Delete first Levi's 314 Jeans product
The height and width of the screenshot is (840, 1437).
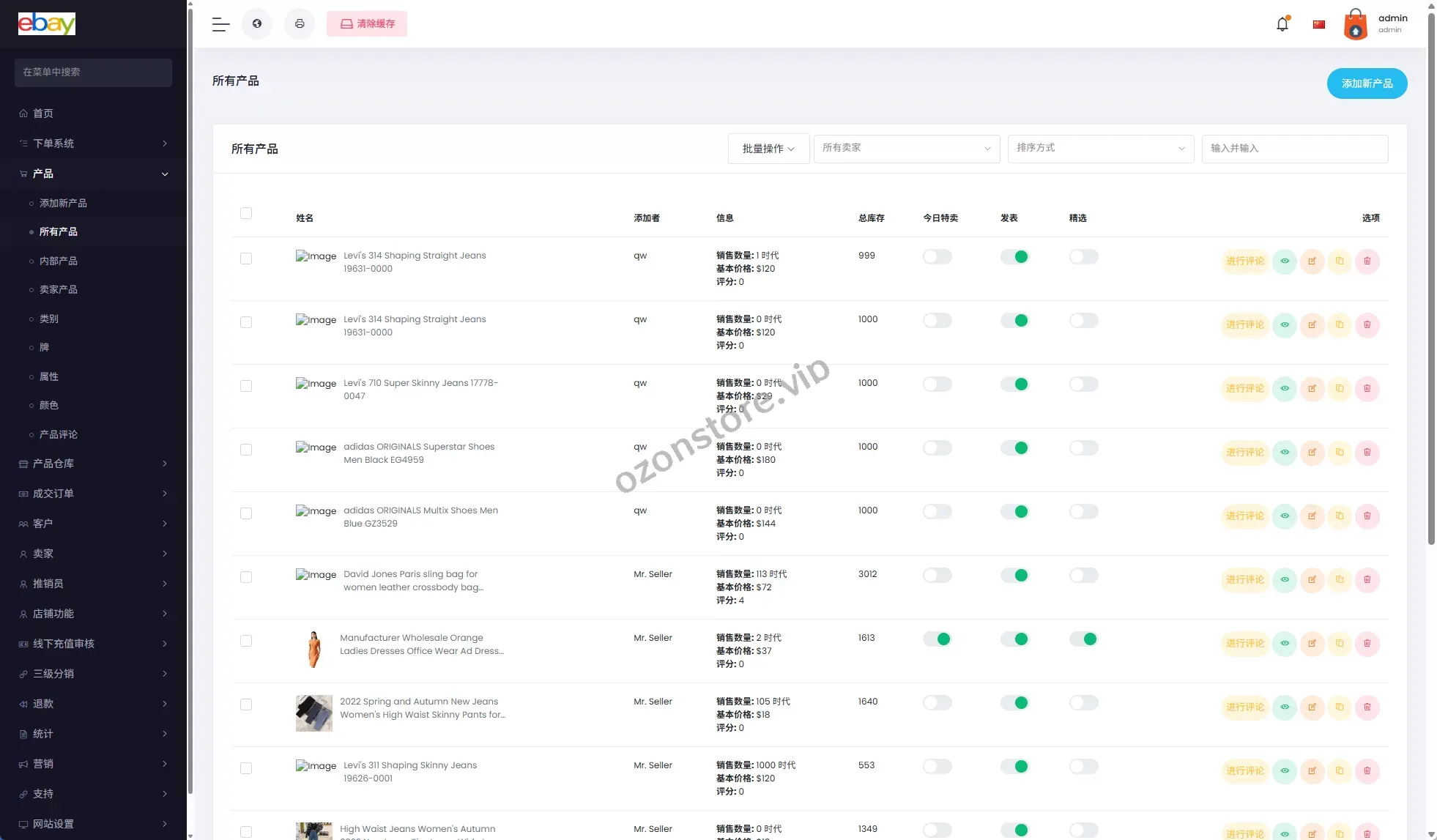(1367, 261)
